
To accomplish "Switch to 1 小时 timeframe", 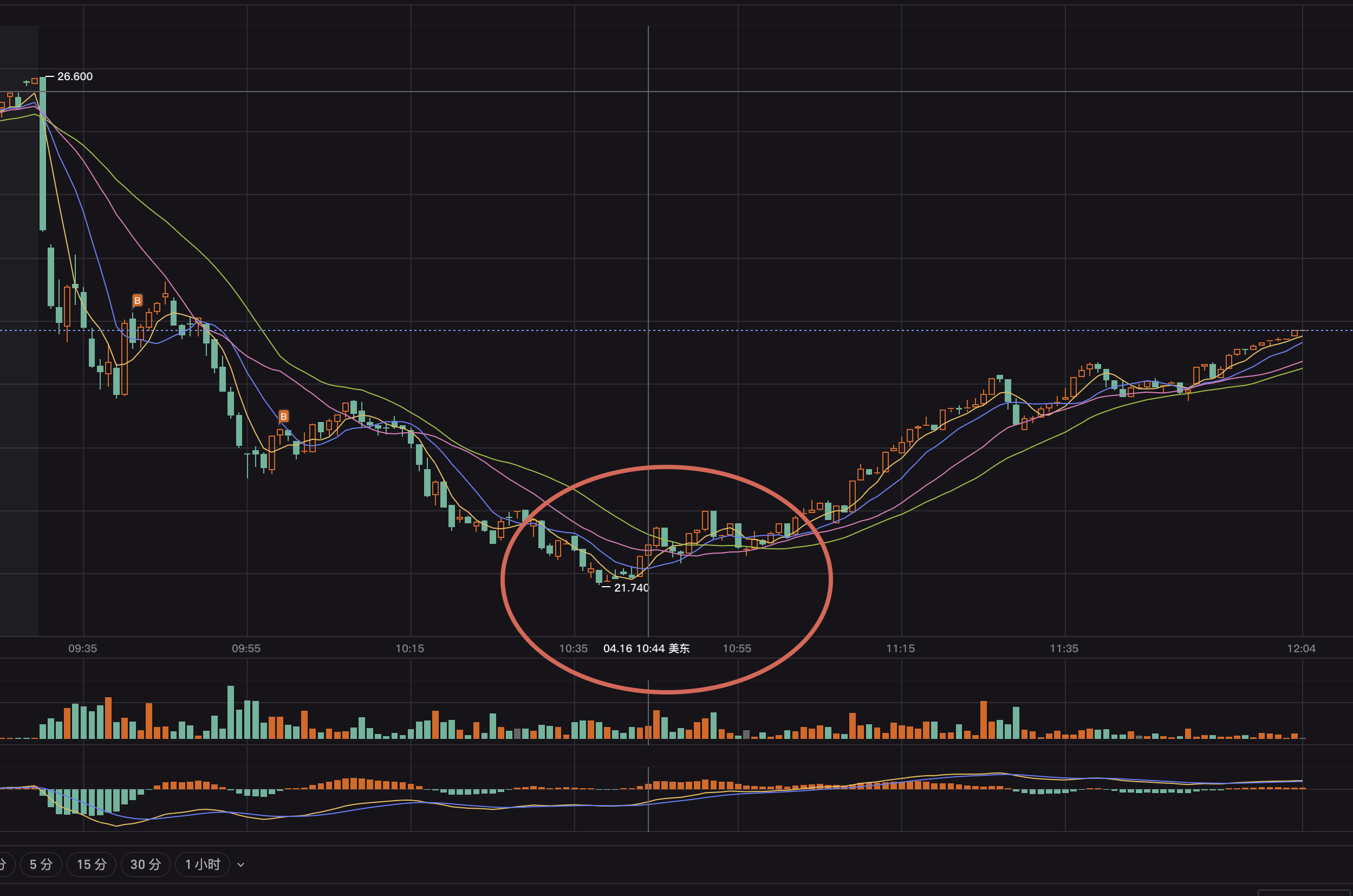I will [x=202, y=865].
